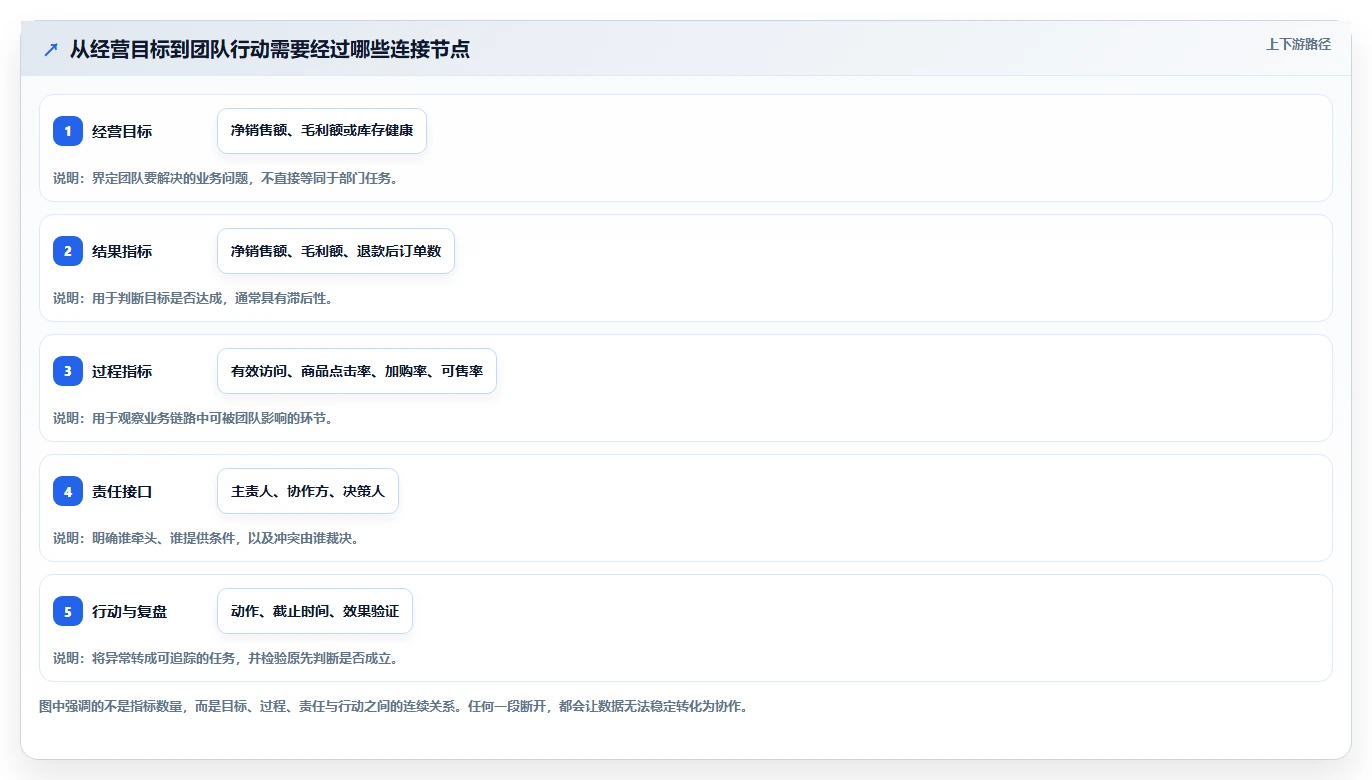Click the 净销售额、毛利额或库存健康 chip
Viewport: 1372px width, 780px height.
[x=322, y=131]
